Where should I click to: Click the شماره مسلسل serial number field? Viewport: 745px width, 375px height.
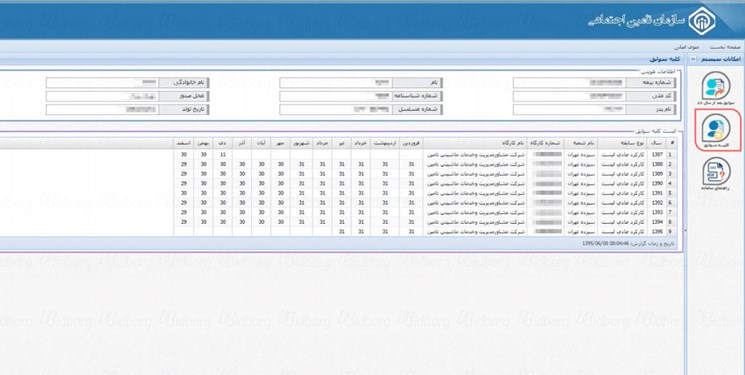[x=335, y=109]
